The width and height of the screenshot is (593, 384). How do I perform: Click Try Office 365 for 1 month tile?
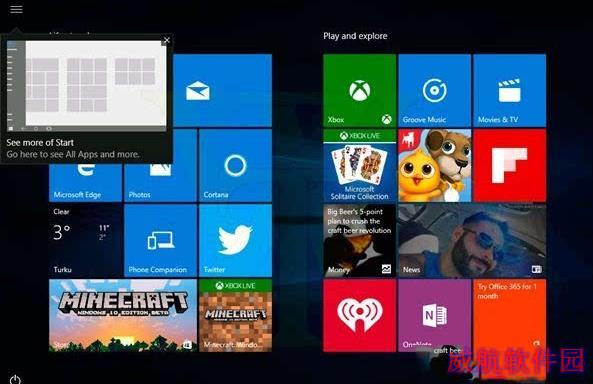point(510,316)
